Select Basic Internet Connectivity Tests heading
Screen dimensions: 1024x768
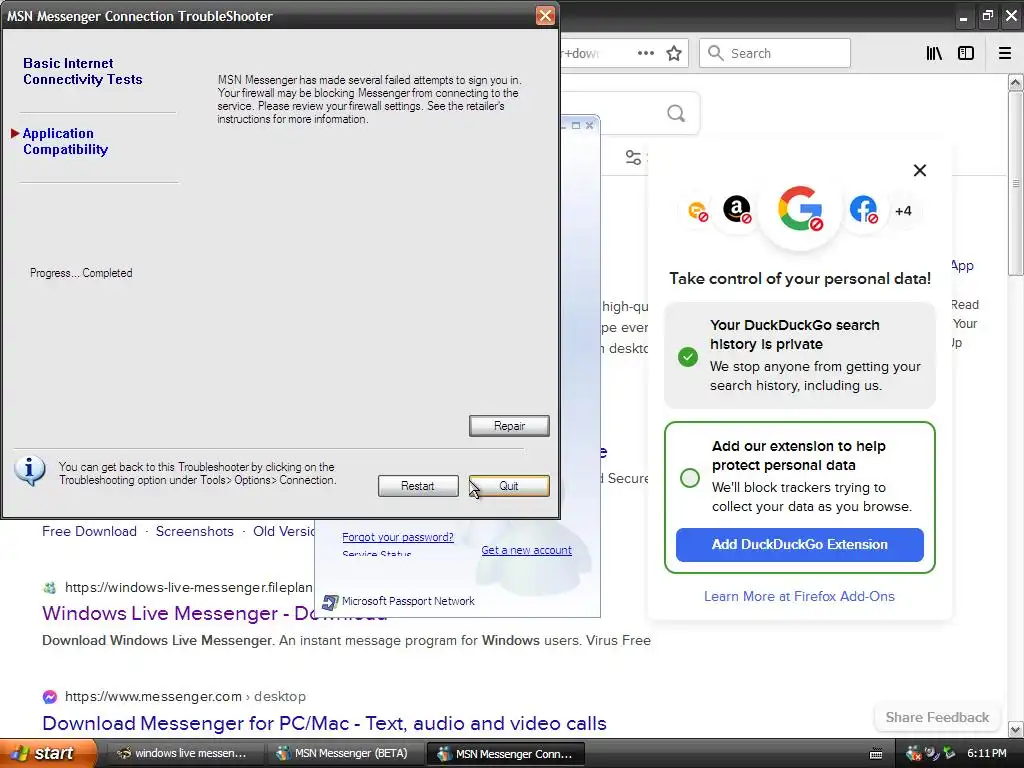82,71
